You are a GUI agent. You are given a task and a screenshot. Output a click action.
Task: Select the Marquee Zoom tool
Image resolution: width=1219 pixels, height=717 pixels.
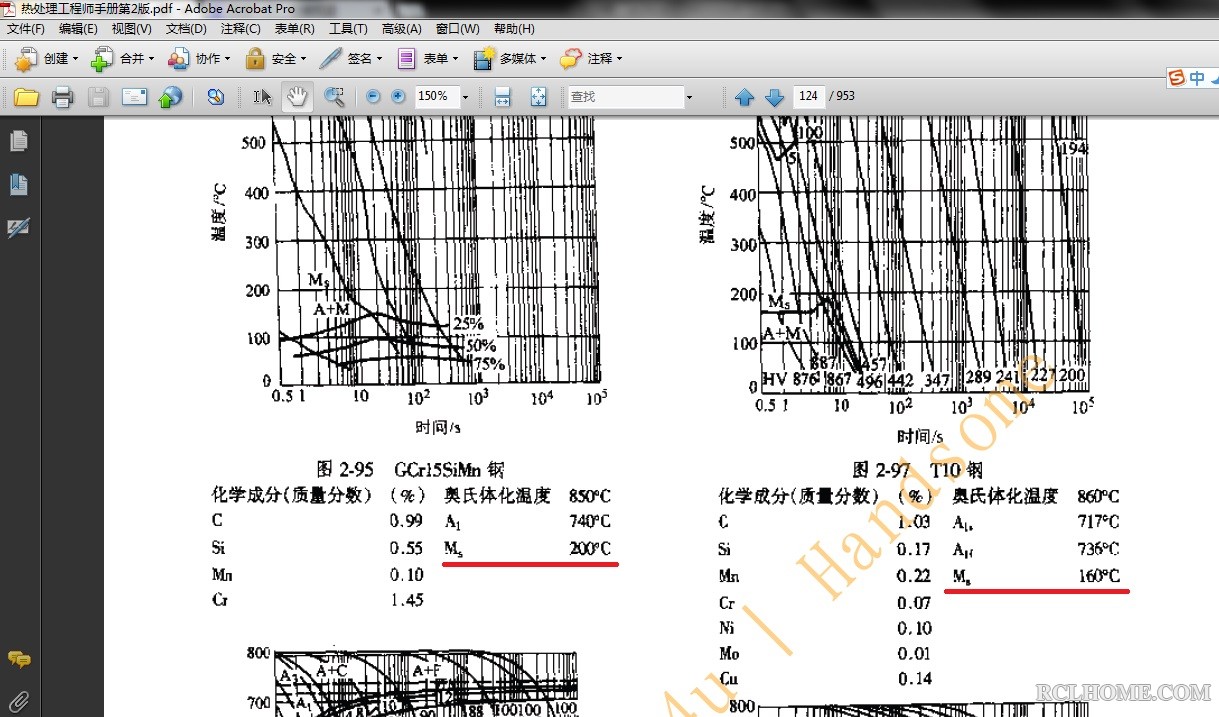click(x=334, y=97)
